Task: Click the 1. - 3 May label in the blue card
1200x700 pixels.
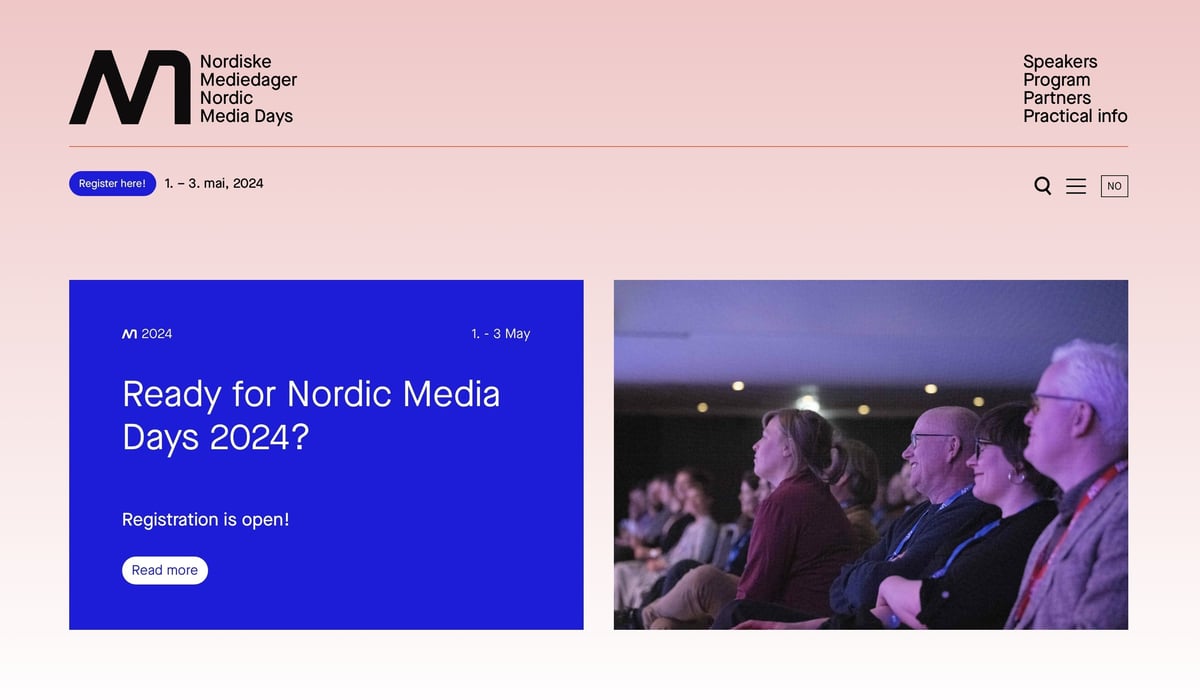Action: pos(500,334)
